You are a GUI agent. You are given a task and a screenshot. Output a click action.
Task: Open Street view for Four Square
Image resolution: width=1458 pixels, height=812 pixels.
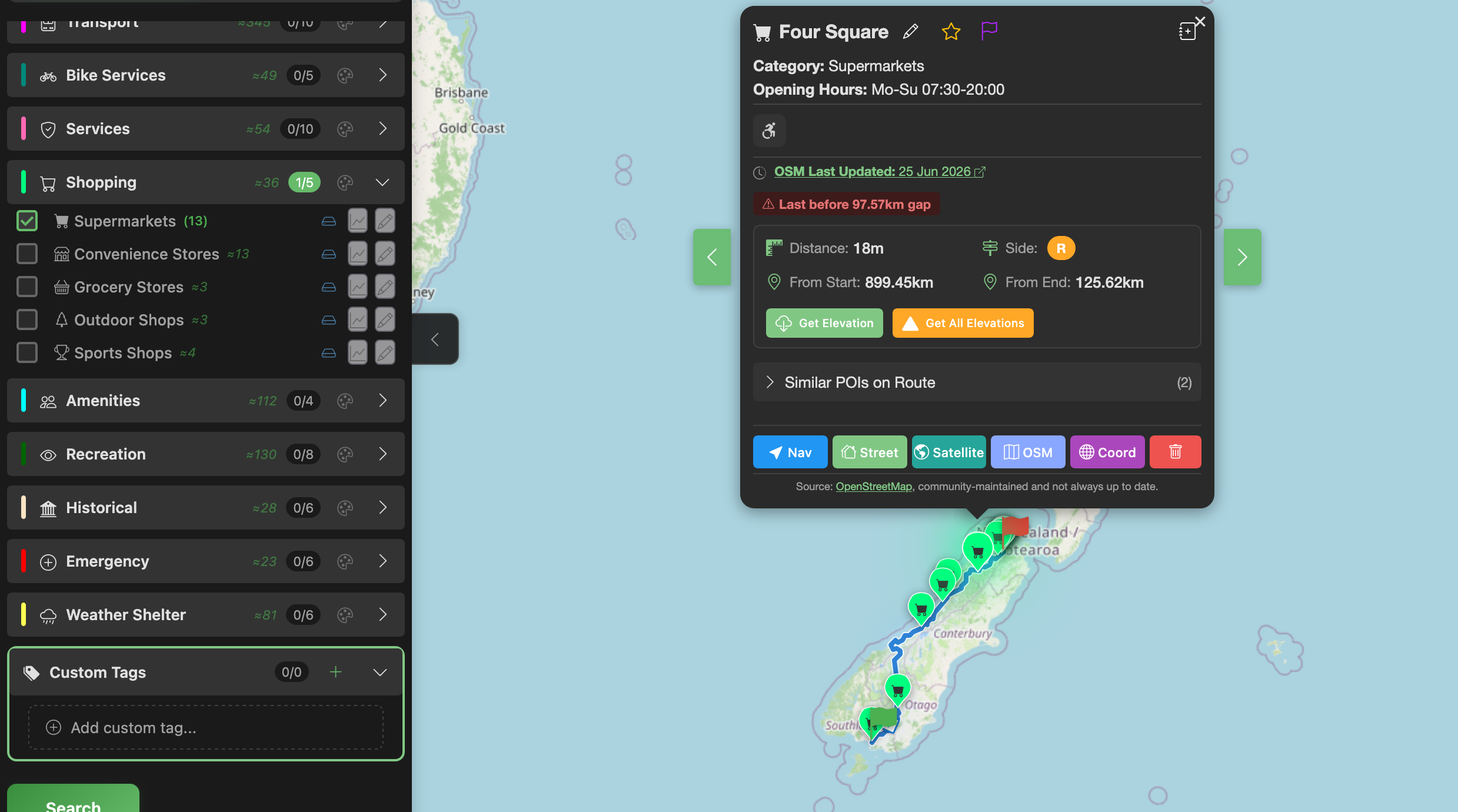coord(870,452)
